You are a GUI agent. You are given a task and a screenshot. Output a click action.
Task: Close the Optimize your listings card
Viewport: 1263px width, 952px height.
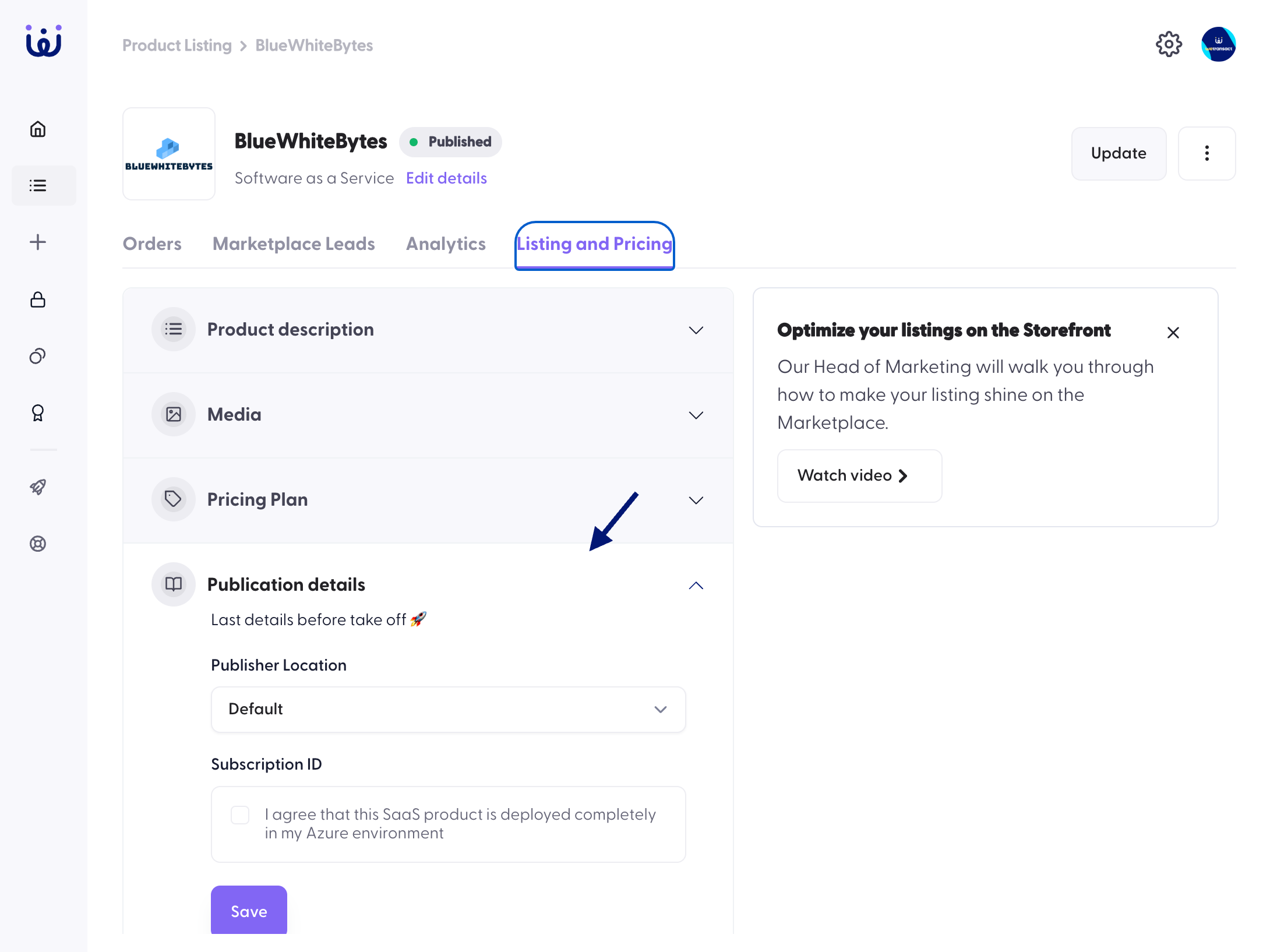pos(1173,333)
